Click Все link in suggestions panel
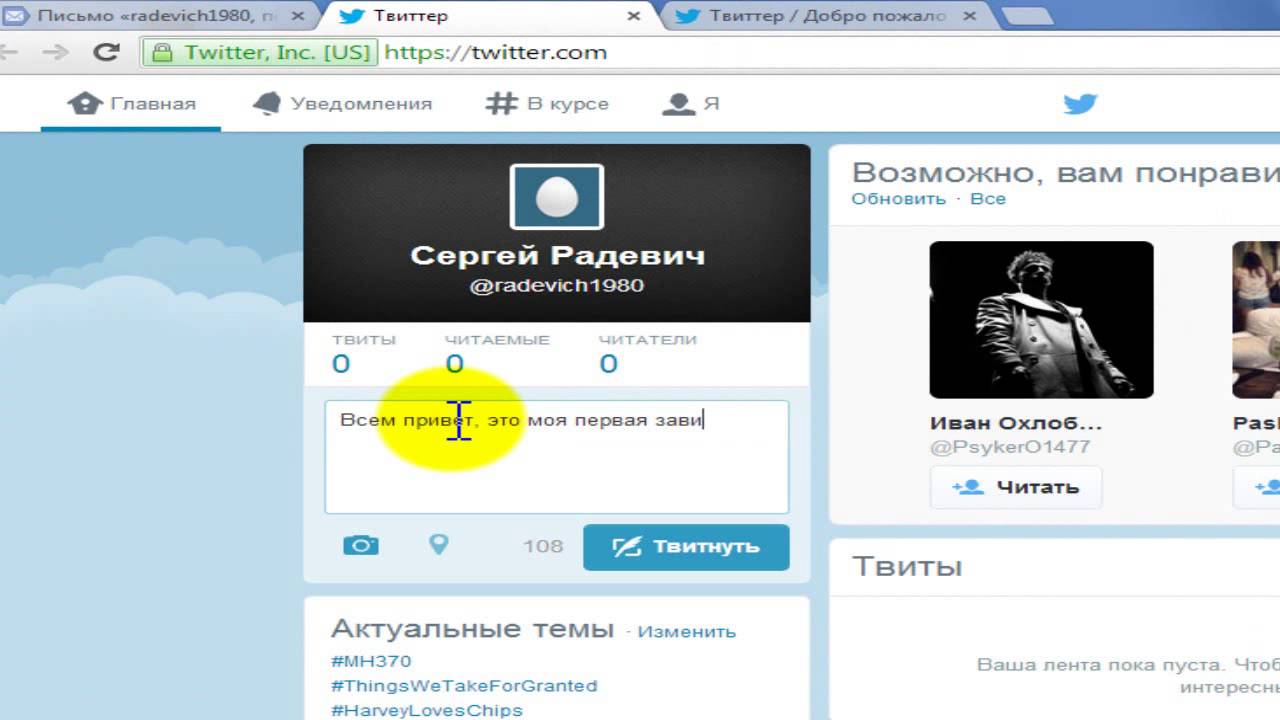 click(988, 199)
